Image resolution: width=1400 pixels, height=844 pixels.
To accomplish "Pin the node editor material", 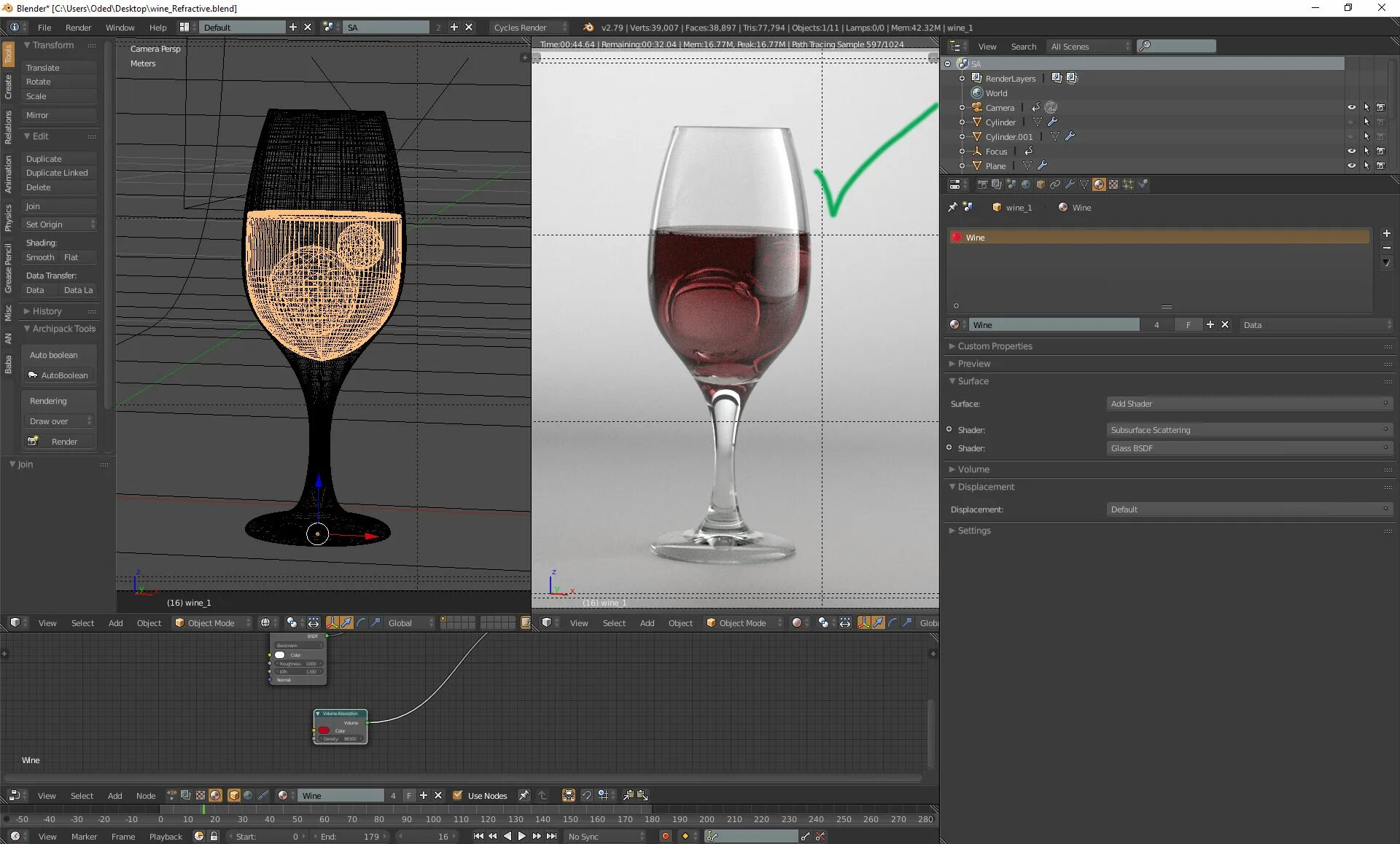I will point(524,795).
